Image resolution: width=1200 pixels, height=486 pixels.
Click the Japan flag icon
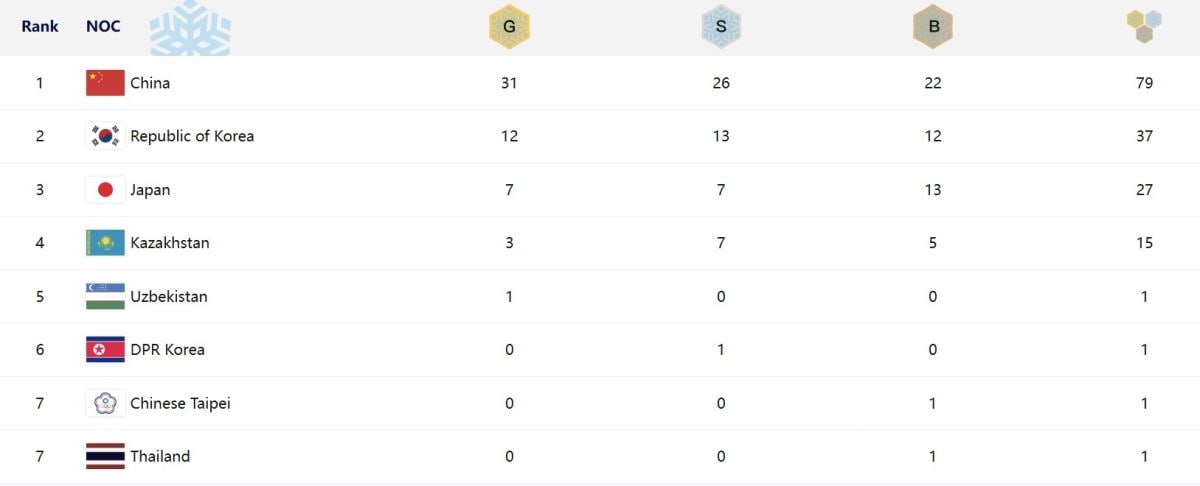pos(105,190)
